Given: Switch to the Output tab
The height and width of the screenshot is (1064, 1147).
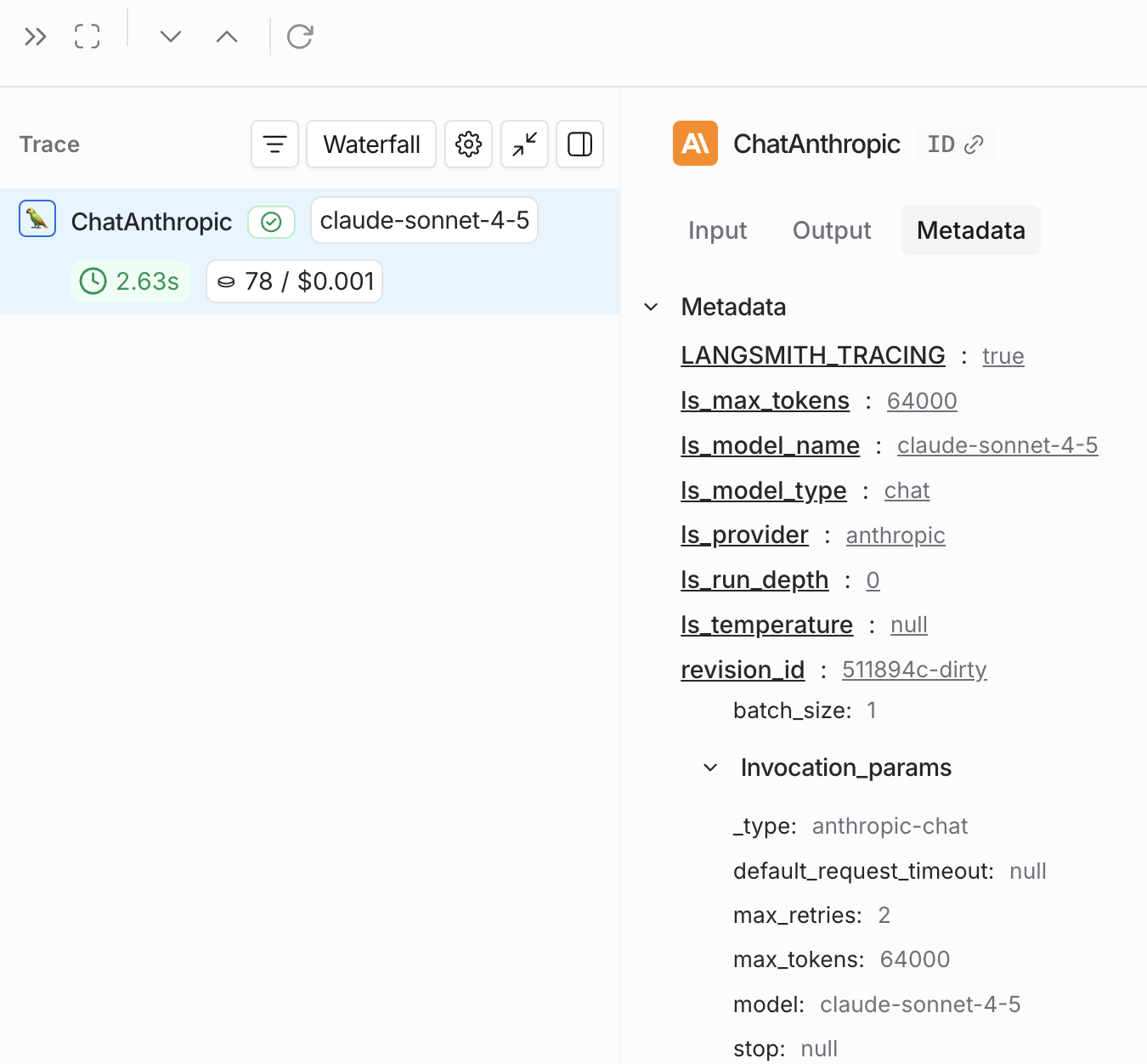Looking at the screenshot, I should tap(831, 230).
